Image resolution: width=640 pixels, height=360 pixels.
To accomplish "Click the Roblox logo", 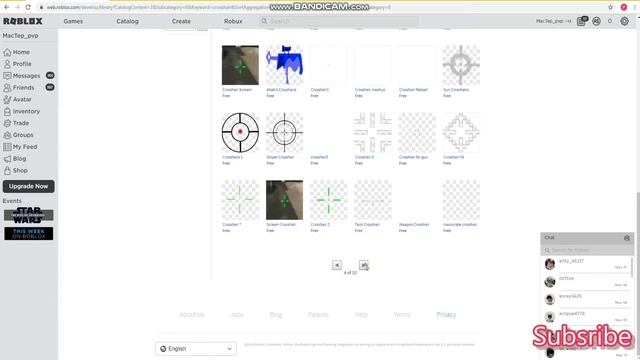I will (23, 21).
